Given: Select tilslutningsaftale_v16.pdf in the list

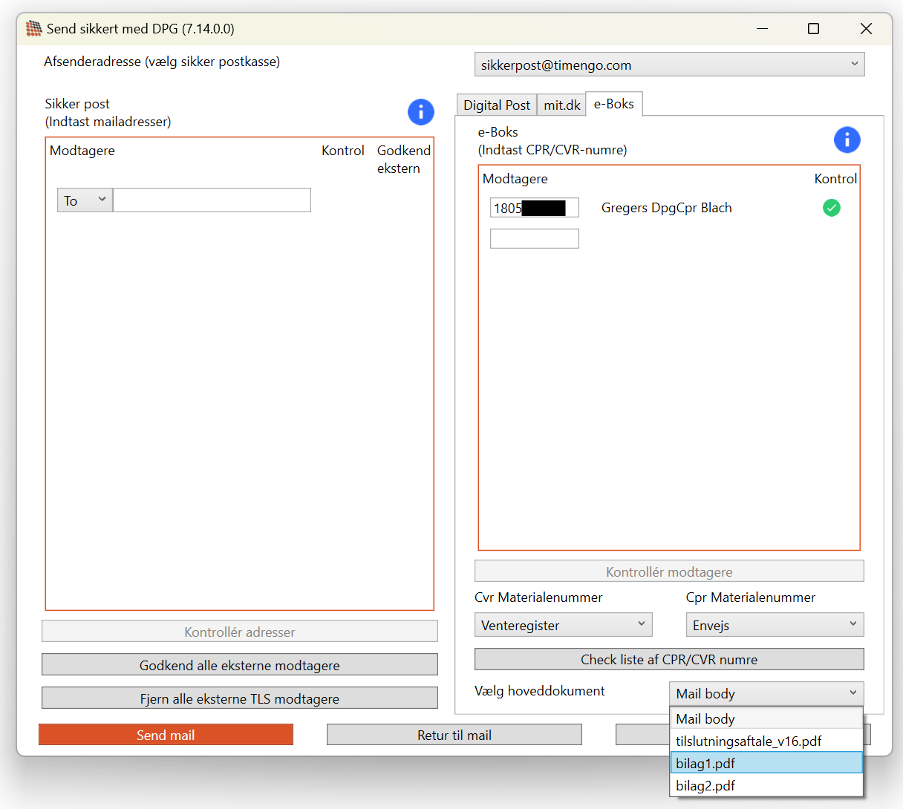Looking at the screenshot, I should (766, 741).
